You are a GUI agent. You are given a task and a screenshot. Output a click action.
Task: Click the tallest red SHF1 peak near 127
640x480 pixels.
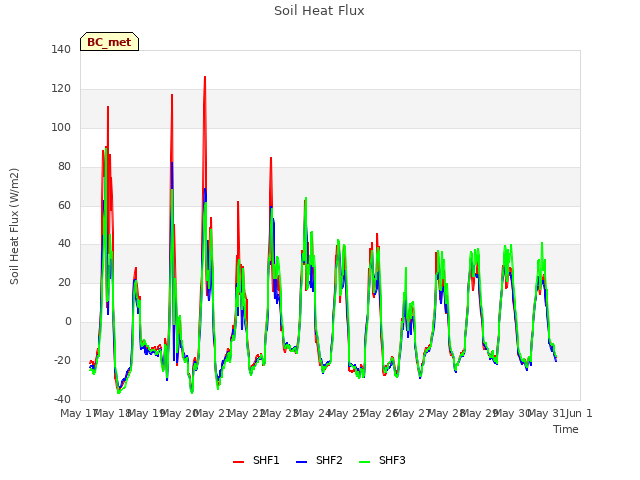(x=205, y=77)
